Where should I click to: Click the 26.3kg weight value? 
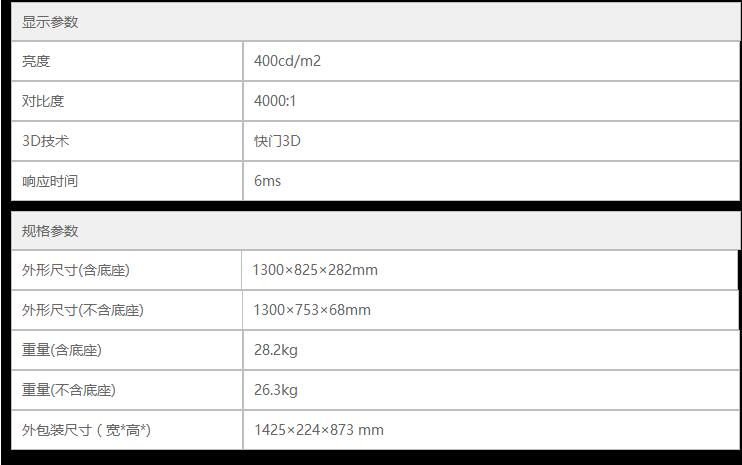point(275,390)
